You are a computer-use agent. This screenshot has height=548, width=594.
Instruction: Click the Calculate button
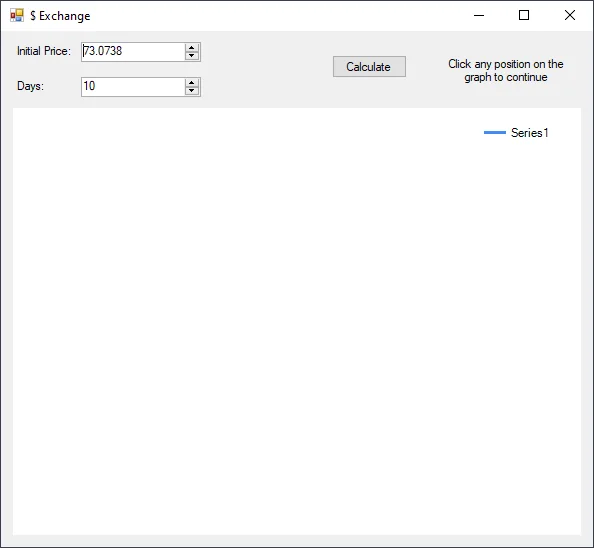[x=369, y=67]
